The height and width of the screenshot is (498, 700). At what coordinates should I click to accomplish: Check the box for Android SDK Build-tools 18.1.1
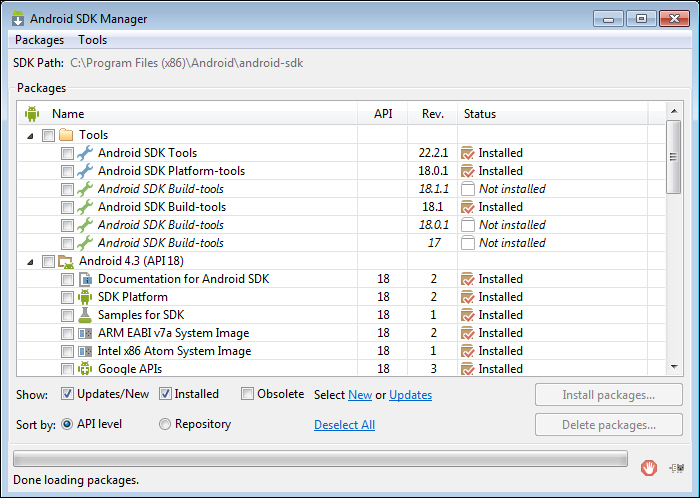click(x=67, y=189)
